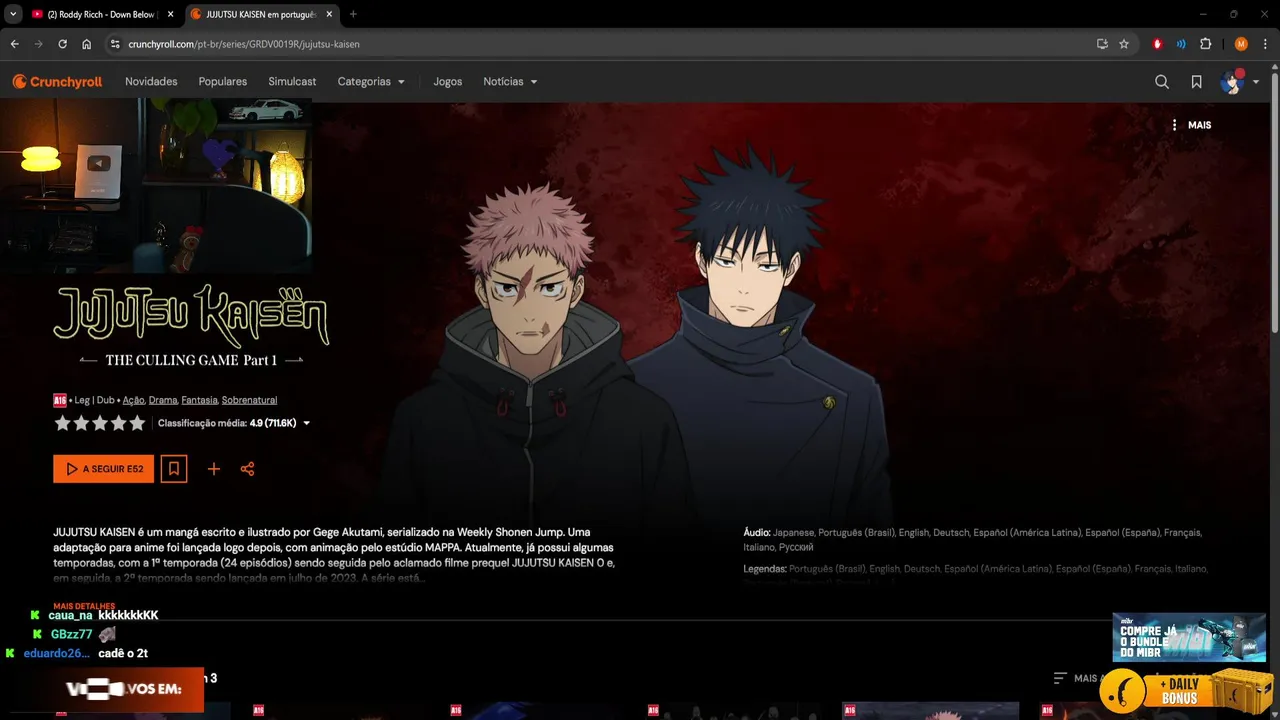Screen dimensions: 1280x720
Task: Open the Sobrenatural genre link
Action: tap(249, 400)
